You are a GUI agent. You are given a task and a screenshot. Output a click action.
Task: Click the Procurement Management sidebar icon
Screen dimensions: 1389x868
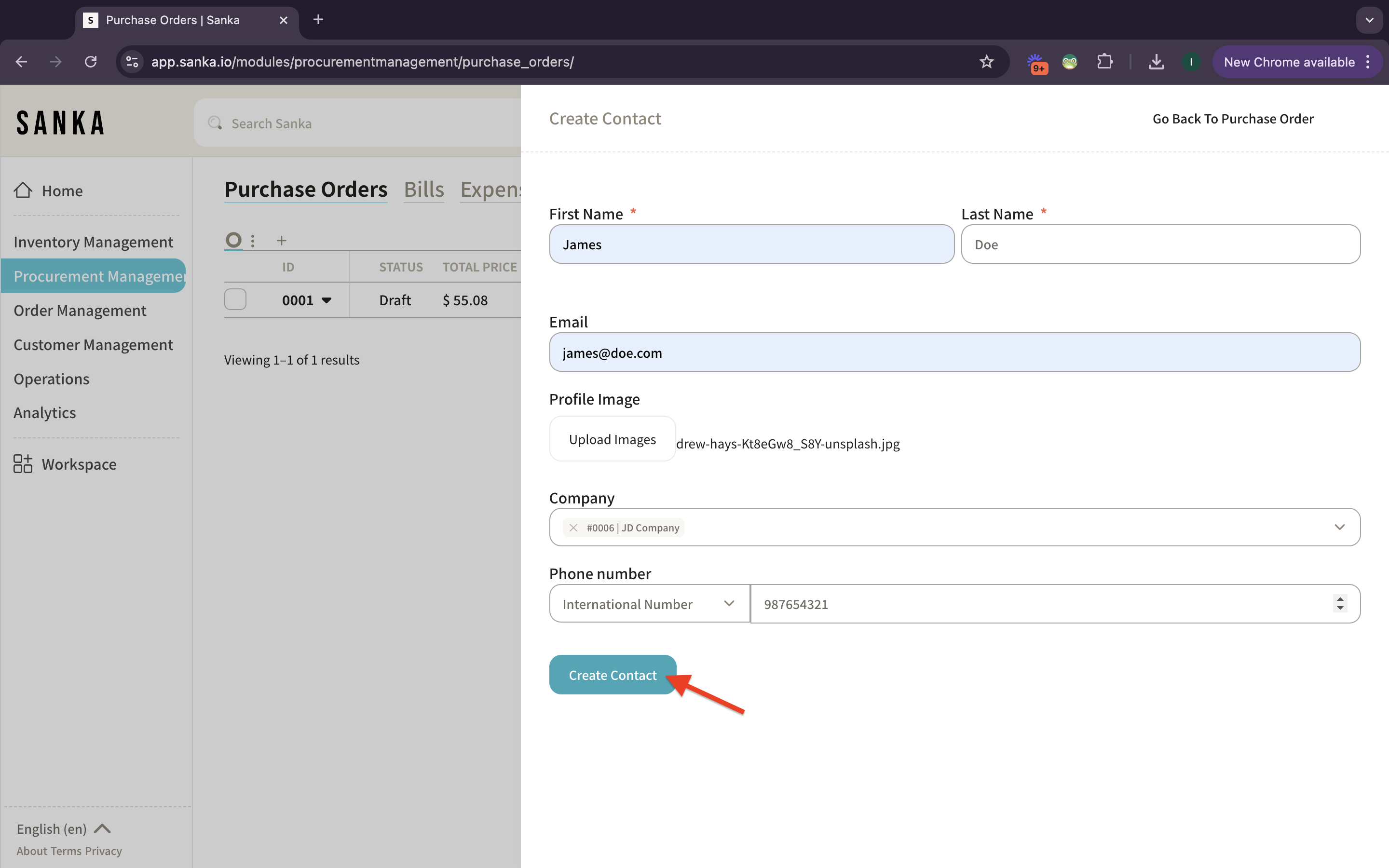[98, 275]
